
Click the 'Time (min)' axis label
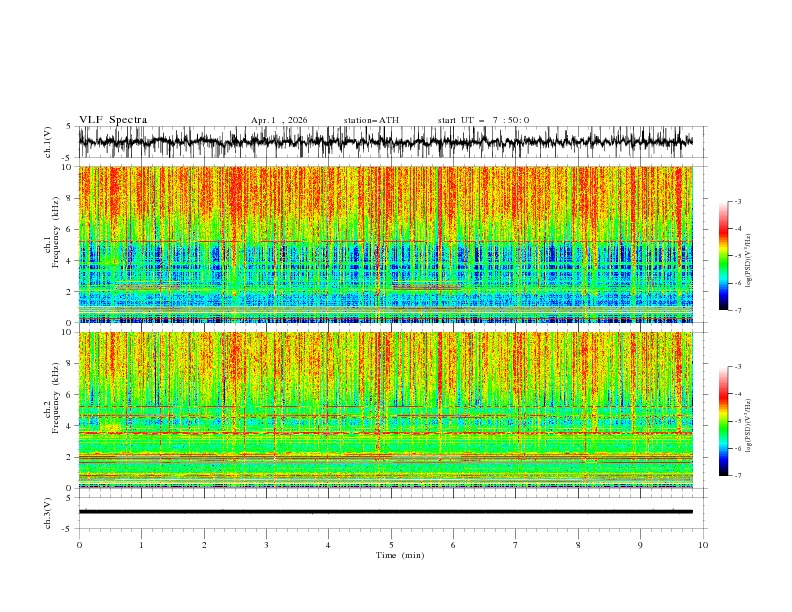click(400, 555)
